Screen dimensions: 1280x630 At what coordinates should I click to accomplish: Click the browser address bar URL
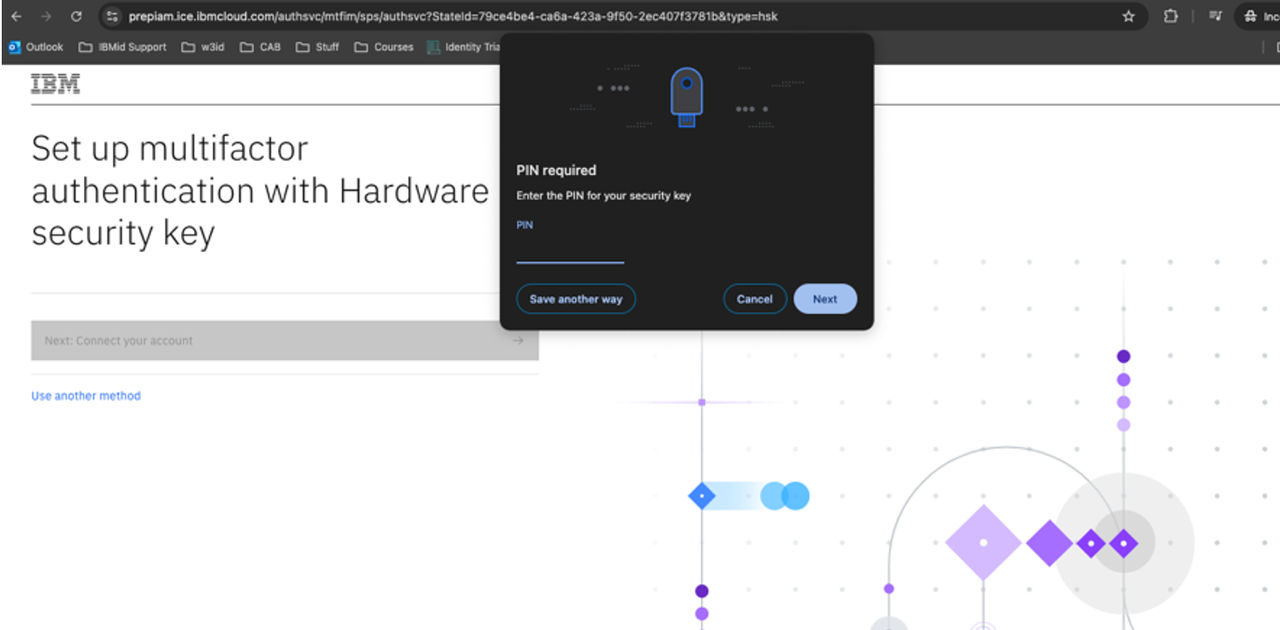(453, 16)
